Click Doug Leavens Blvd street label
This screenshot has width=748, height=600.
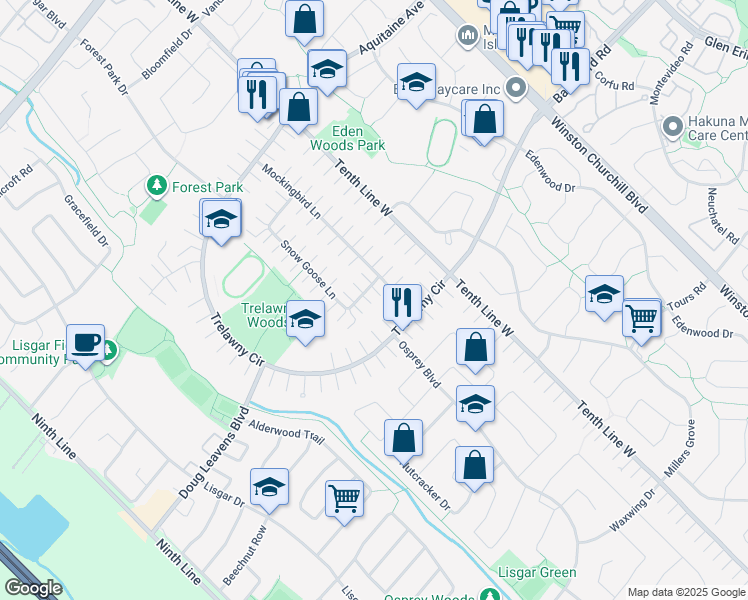215,452
